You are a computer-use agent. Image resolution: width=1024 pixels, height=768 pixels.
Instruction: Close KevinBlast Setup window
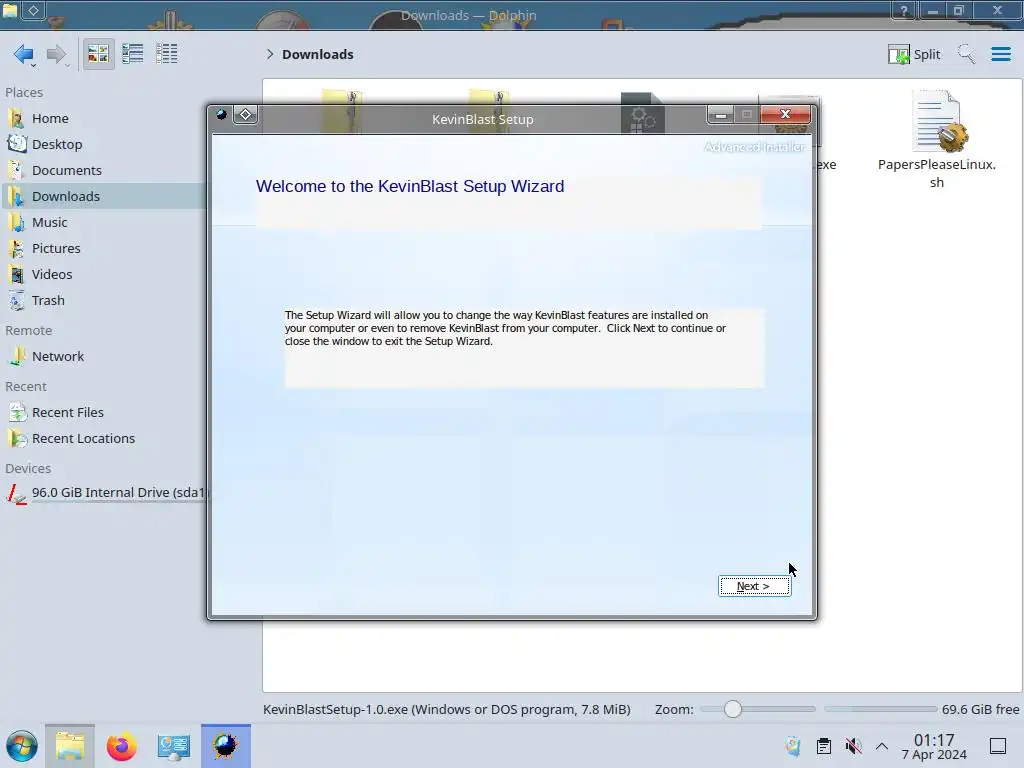pos(786,115)
